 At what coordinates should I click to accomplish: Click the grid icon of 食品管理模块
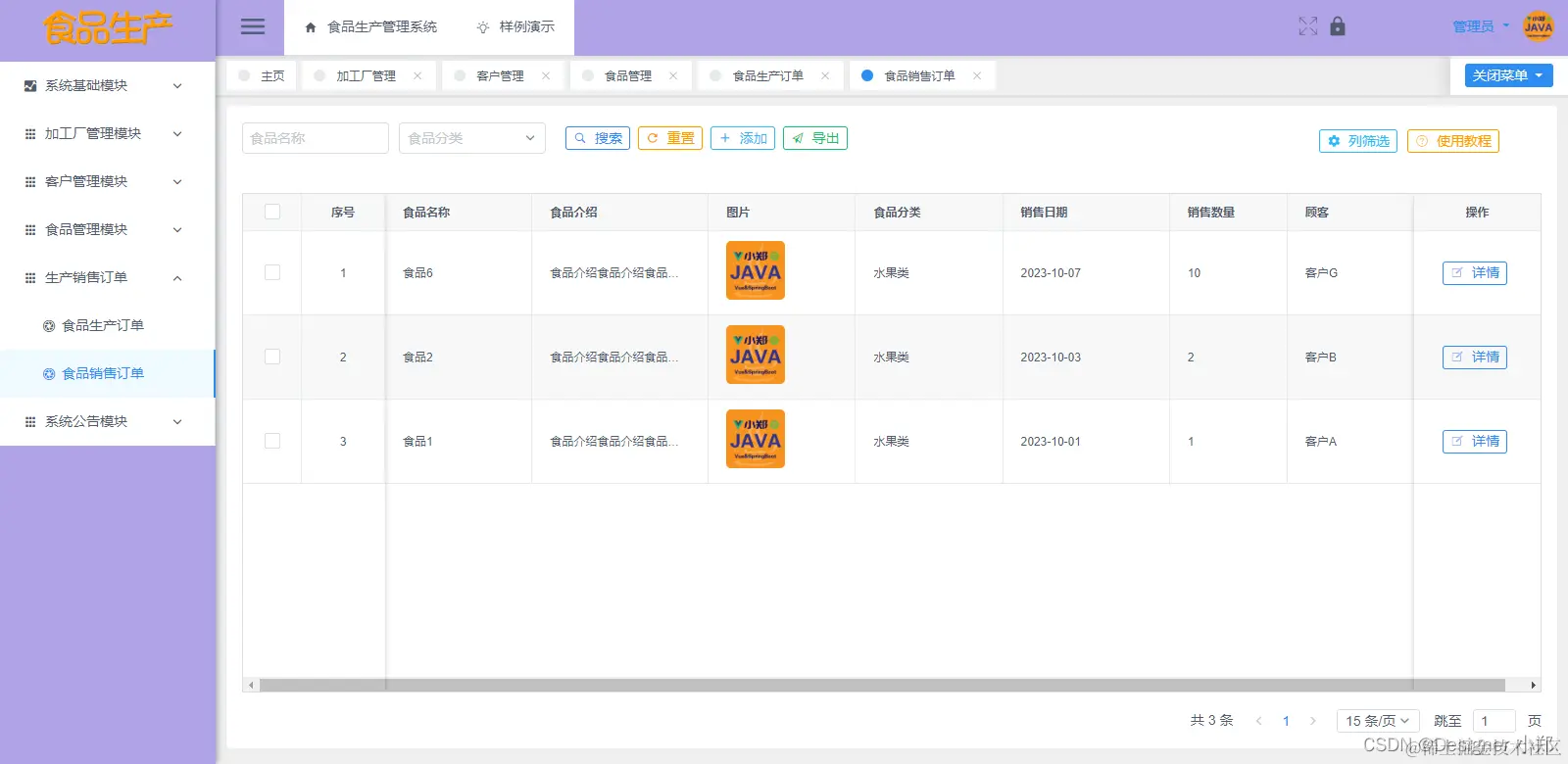point(30,230)
